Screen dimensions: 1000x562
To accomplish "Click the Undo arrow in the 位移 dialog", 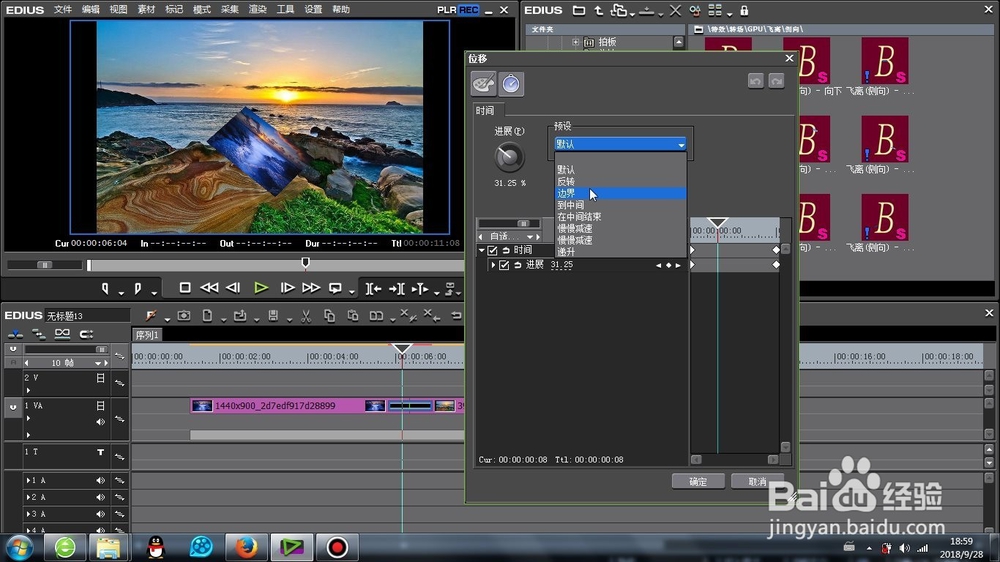I will 756,81.
